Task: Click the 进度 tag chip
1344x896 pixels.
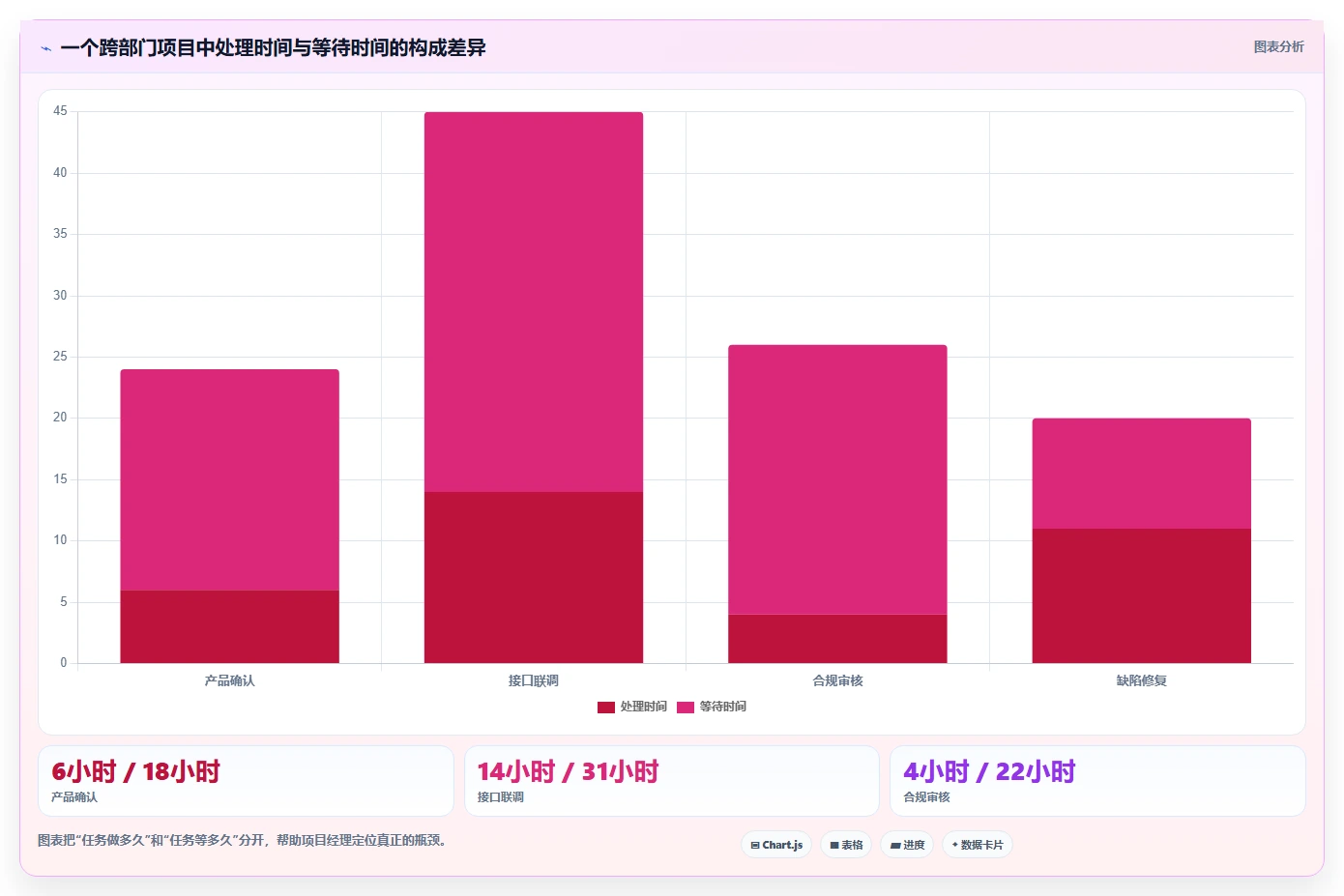Action: click(x=907, y=845)
